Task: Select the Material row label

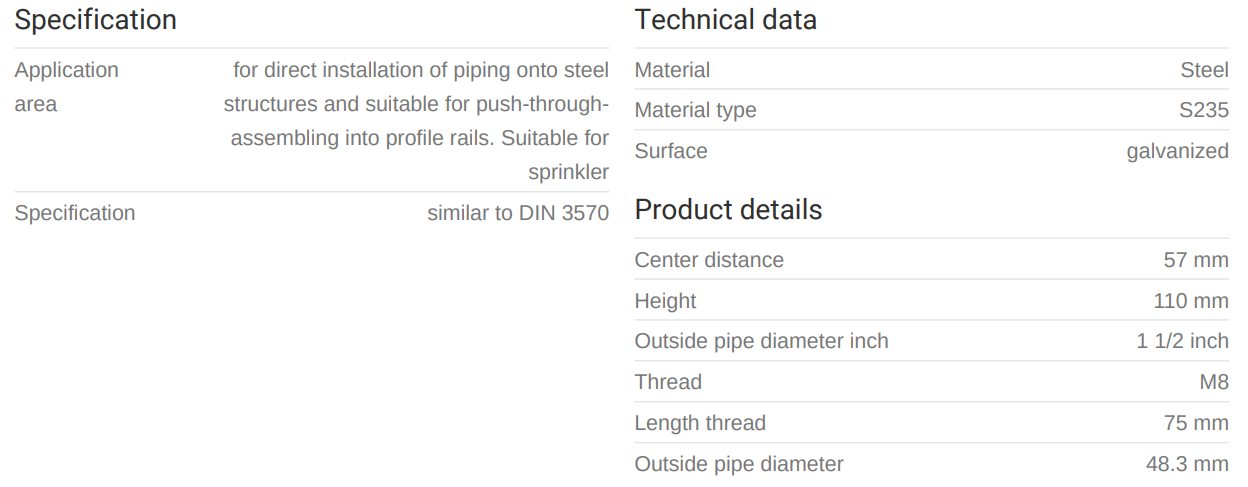Action: point(672,70)
